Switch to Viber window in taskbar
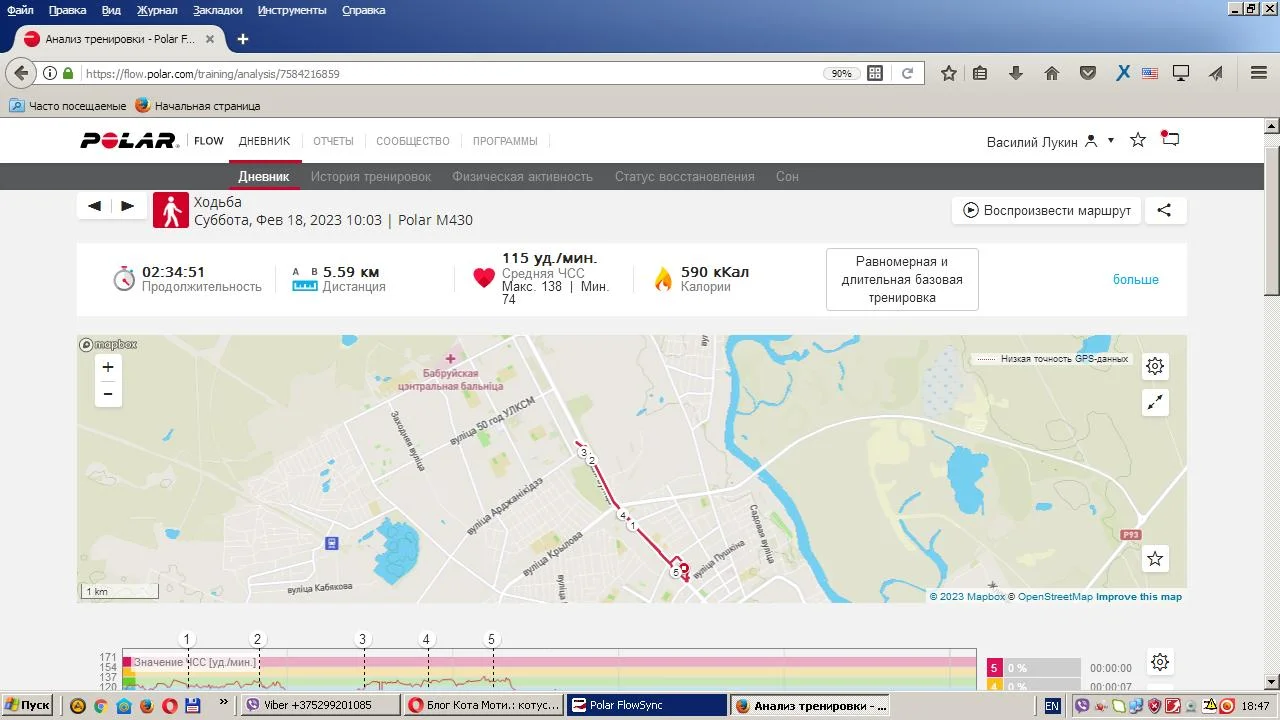1280x720 pixels. pyautogui.click(x=322, y=705)
